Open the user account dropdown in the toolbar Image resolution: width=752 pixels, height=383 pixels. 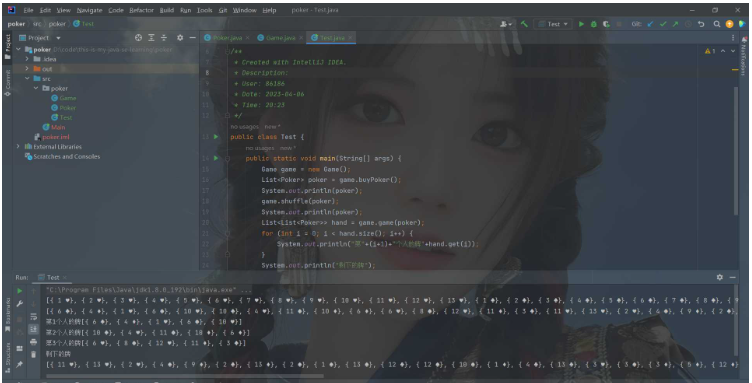click(506, 24)
